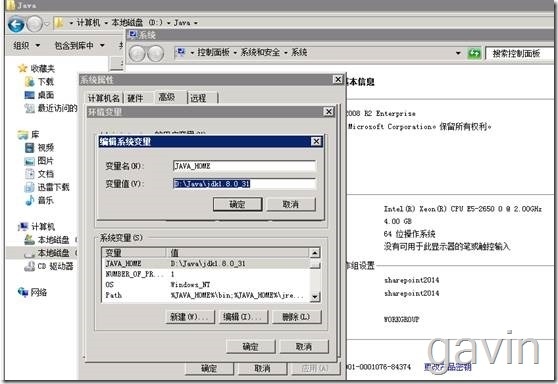Viewport: 558px width, 384px height.
Task: Click the folder icon in Explorer address bar
Action: pos(59,23)
